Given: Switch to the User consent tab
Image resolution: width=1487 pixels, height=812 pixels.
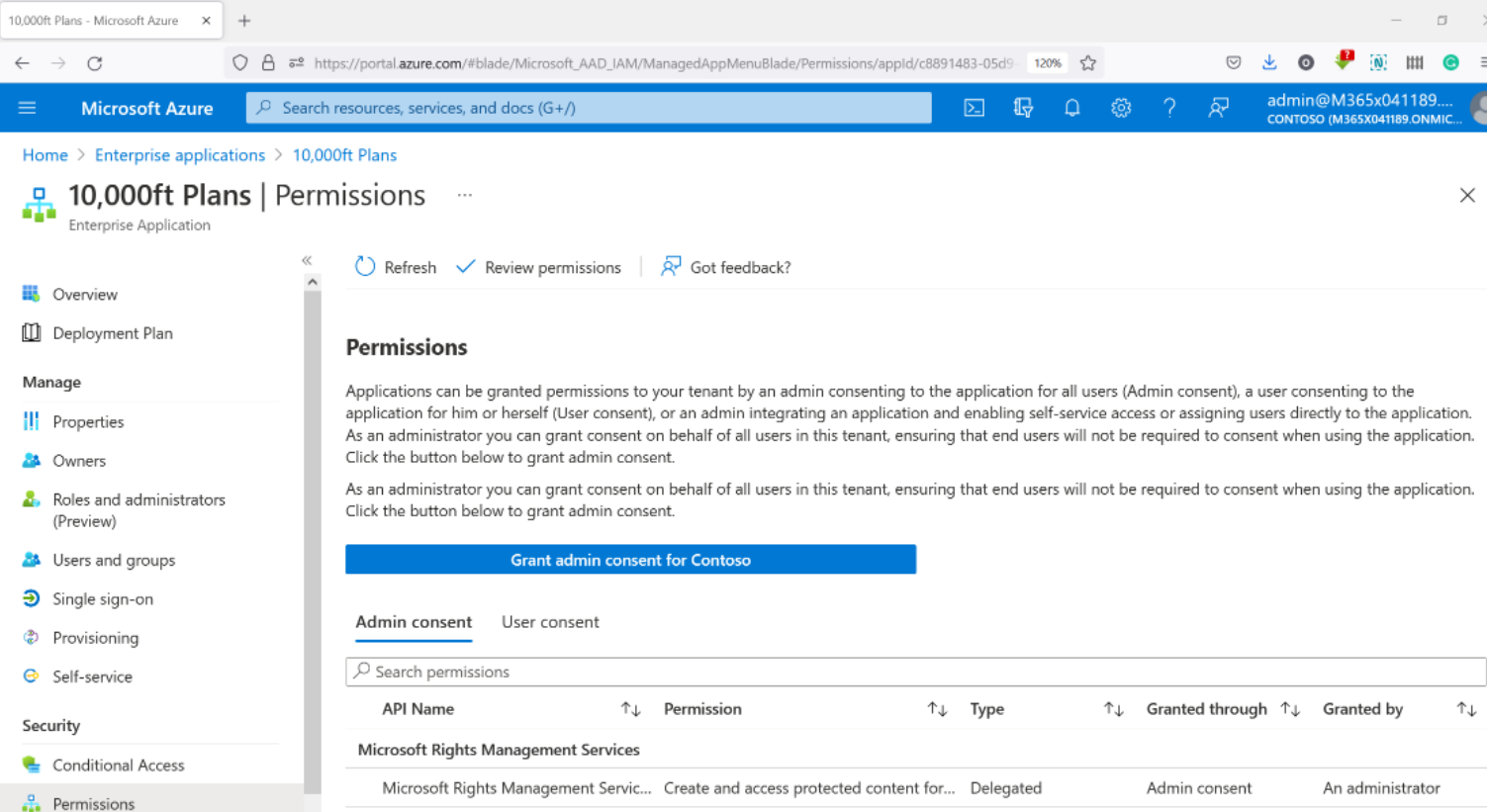Looking at the screenshot, I should click(550, 622).
